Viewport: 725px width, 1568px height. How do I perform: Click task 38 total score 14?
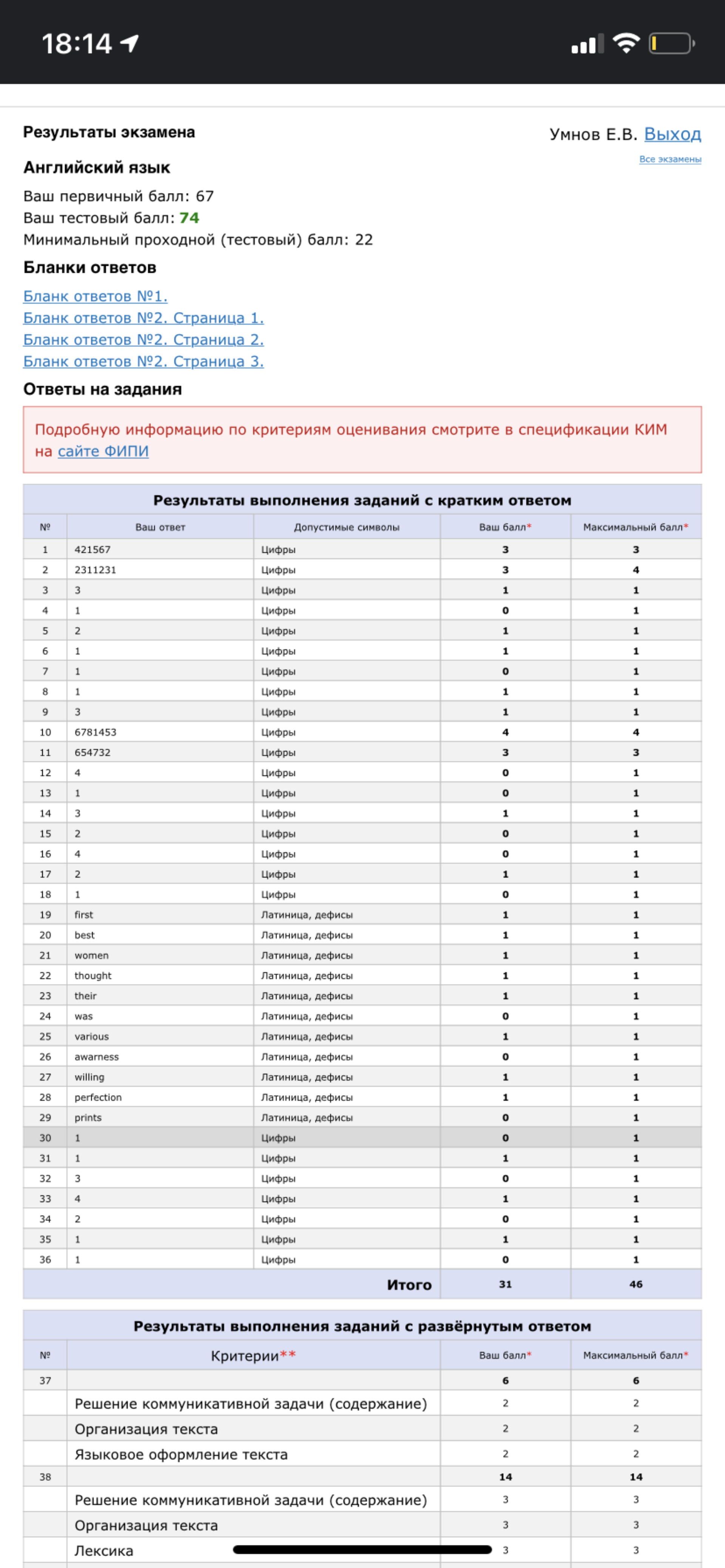coord(506,1477)
